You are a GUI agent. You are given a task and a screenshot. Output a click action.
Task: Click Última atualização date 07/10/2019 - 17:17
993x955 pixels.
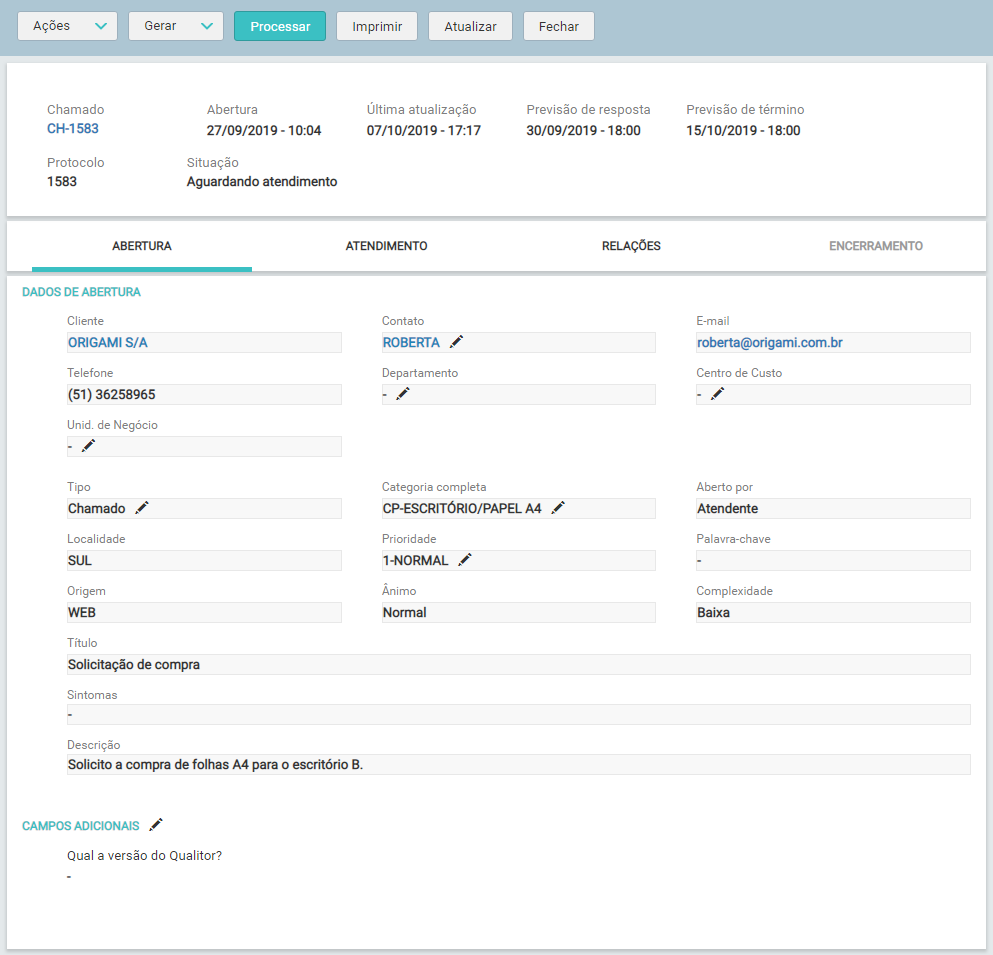pyautogui.click(x=424, y=130)
